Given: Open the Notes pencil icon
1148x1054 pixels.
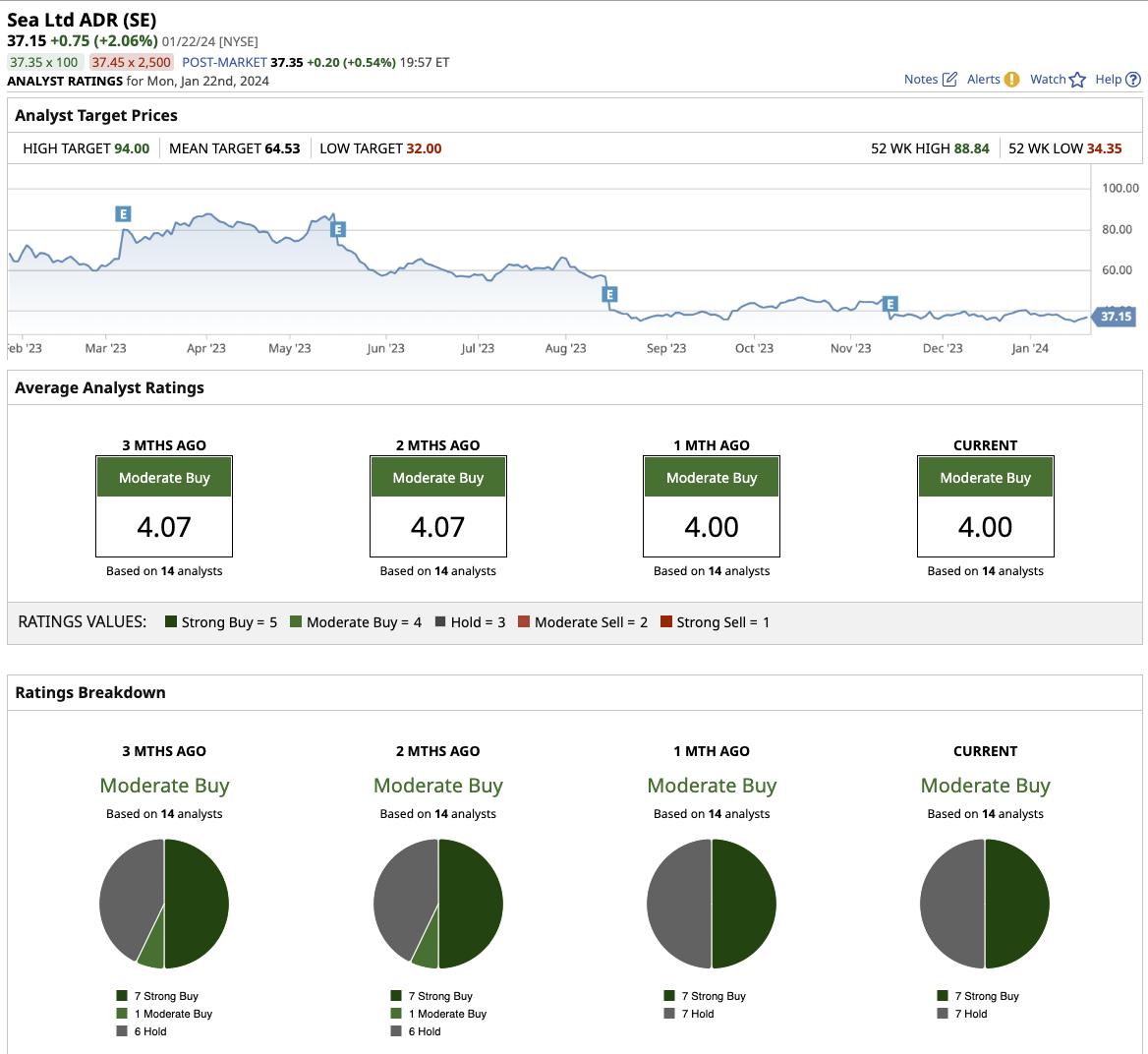Looking at the screenshot, I should (x=949, y=80).
